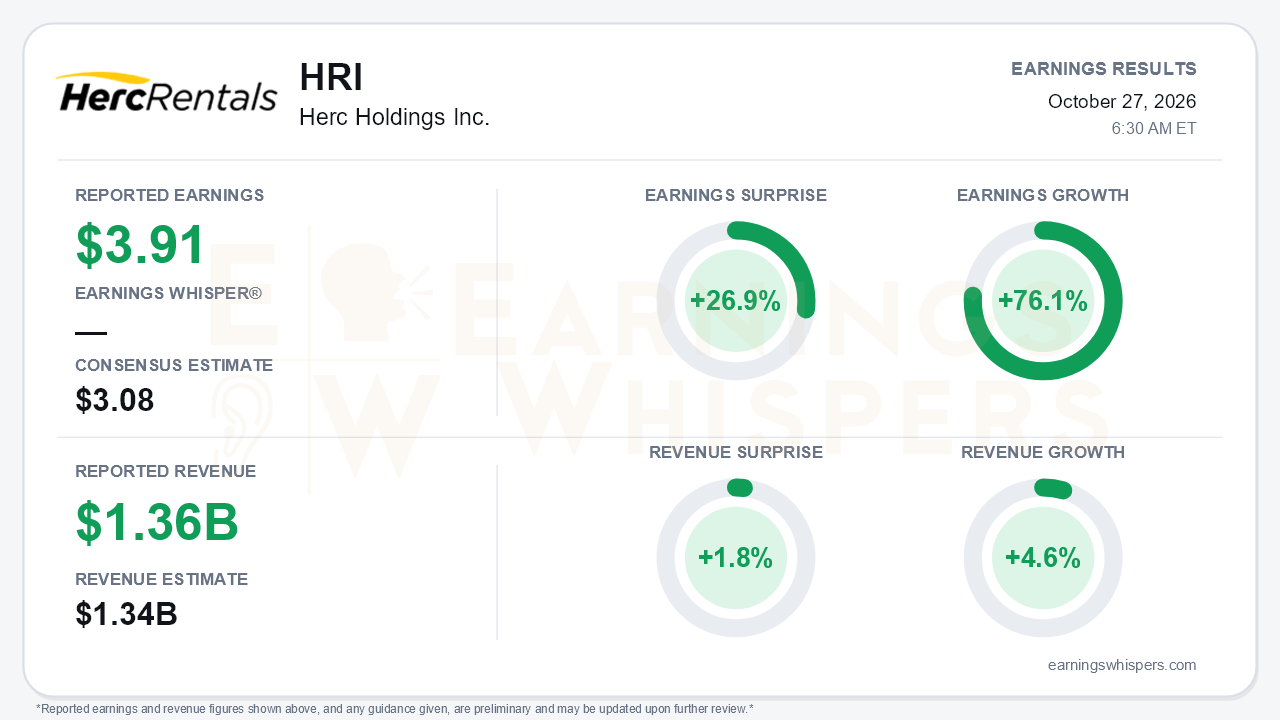Click the 6:30 AM ET time

point(1154,129)
